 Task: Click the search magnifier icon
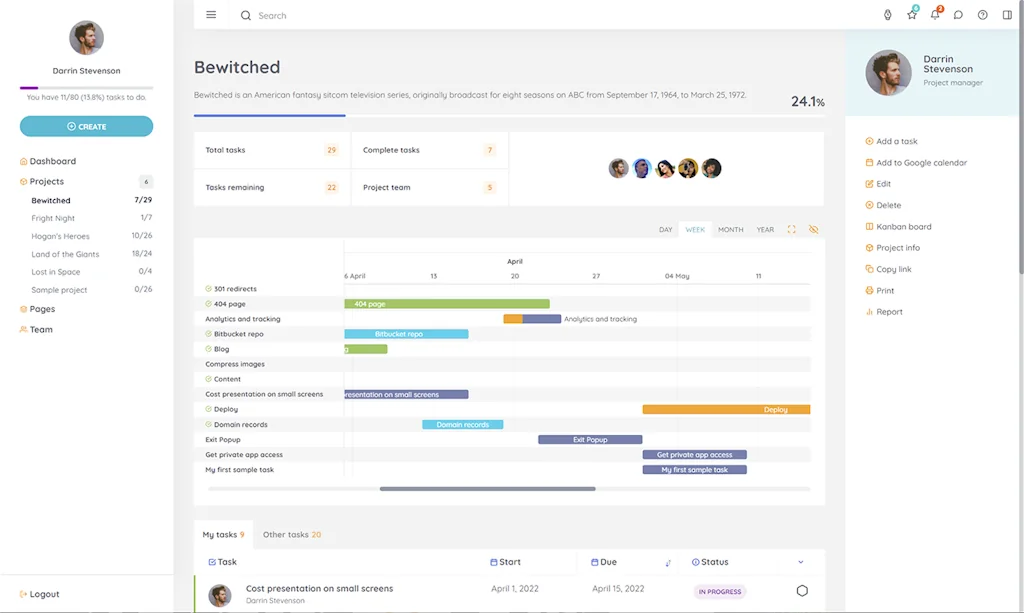(x=245, y=15)
